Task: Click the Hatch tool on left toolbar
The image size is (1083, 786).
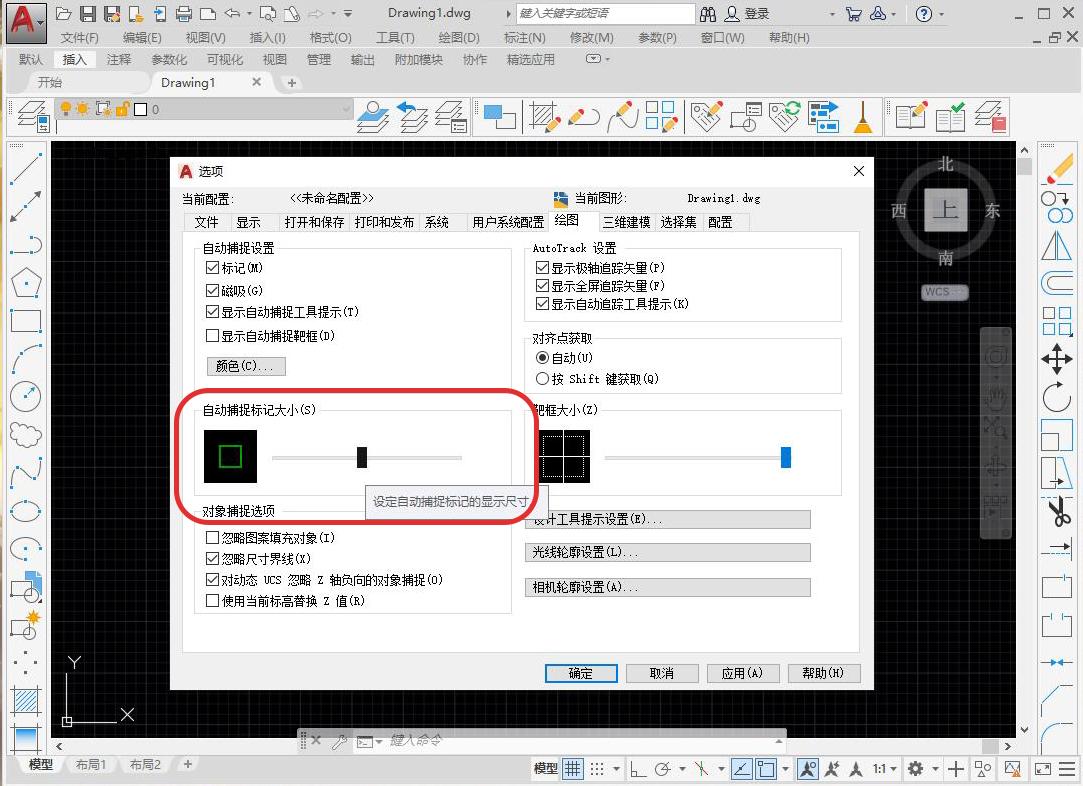Action: pos(28,700)
